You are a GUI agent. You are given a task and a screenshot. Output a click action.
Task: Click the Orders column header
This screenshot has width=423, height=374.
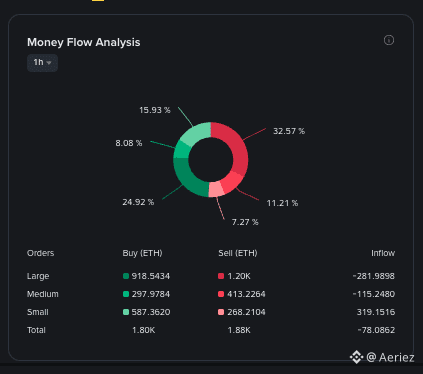40,253
